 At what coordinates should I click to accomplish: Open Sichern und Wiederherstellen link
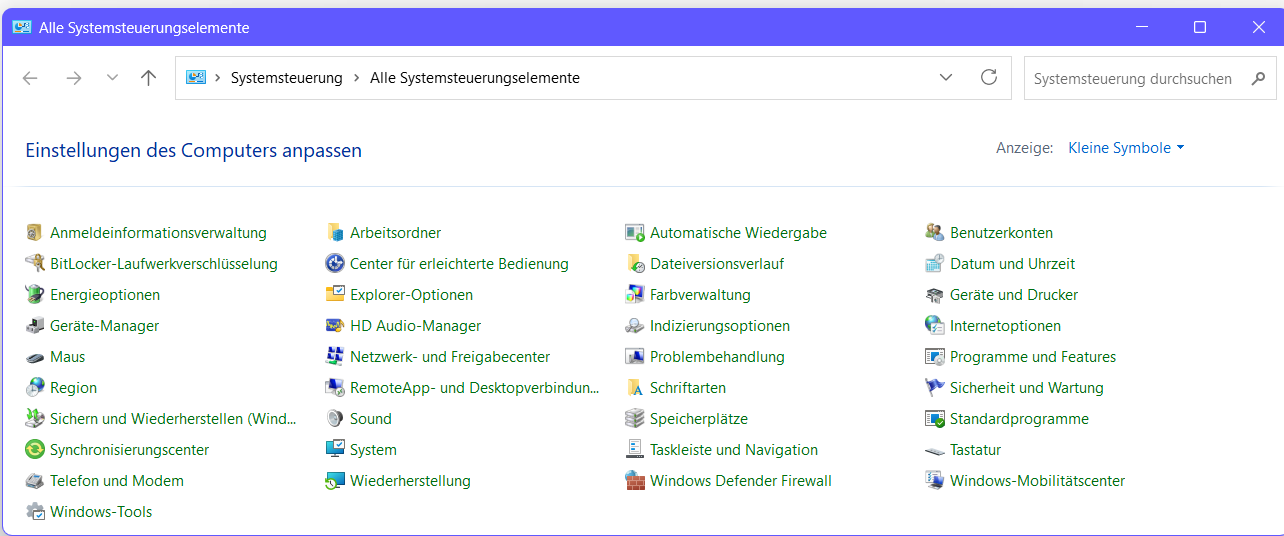(x=173, y=419)
